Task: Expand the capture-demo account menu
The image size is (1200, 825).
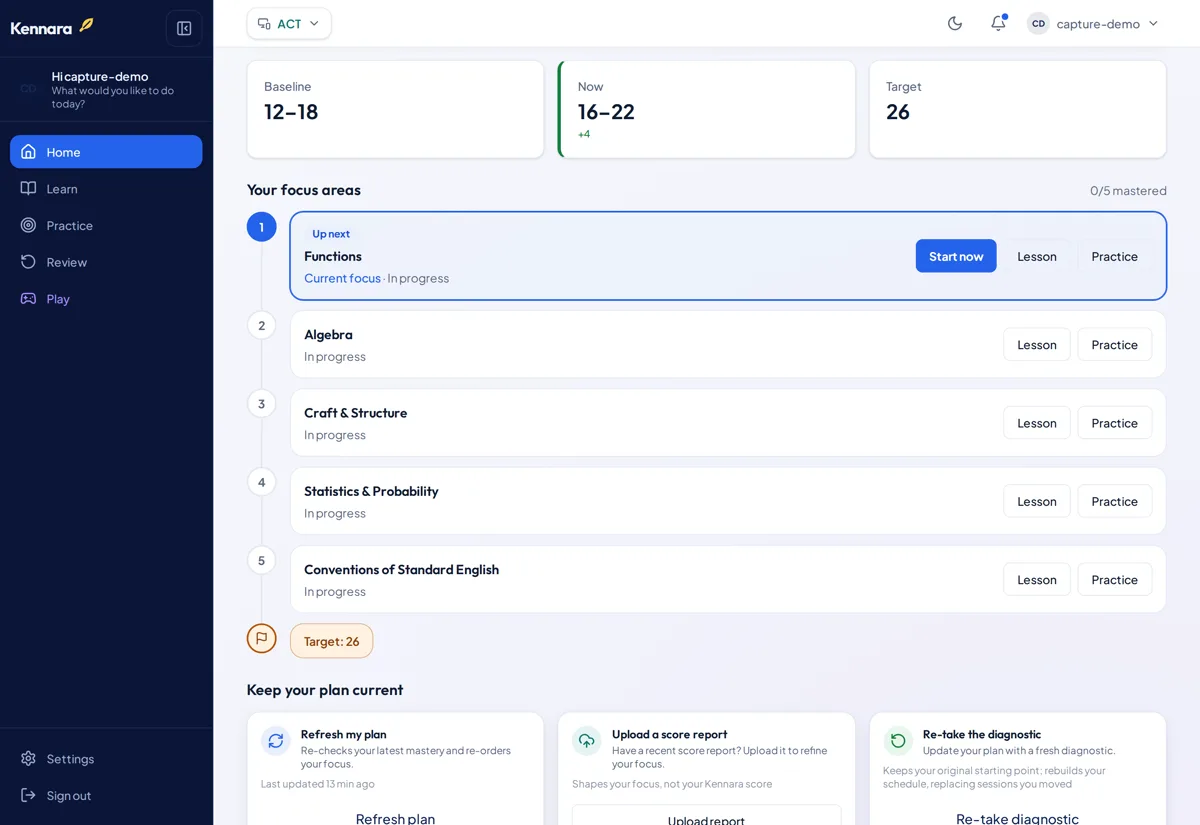Action: tap(1094, 23)
